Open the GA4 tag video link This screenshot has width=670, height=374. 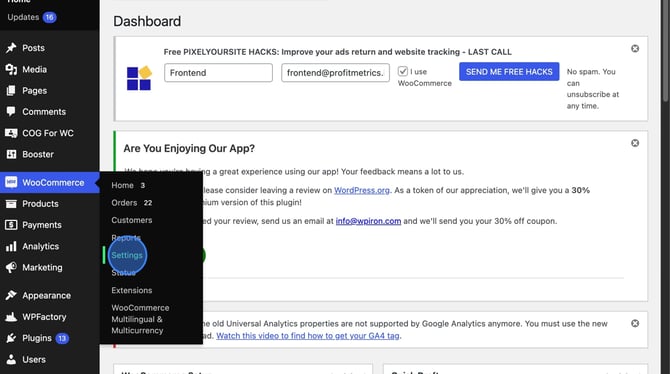point(308,336)
